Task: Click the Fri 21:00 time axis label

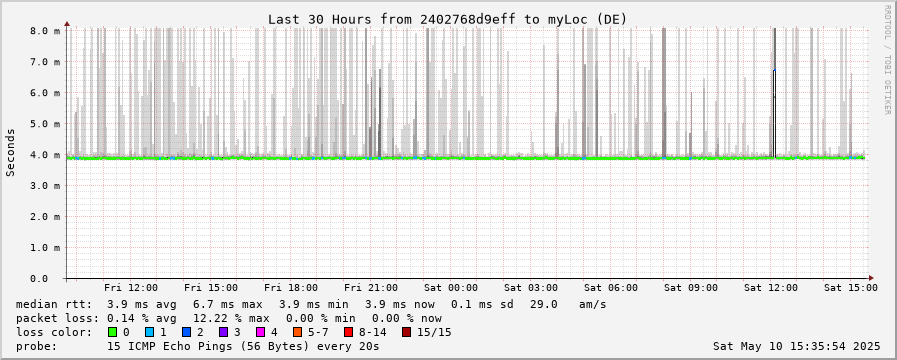Action: tap(371, 288)
